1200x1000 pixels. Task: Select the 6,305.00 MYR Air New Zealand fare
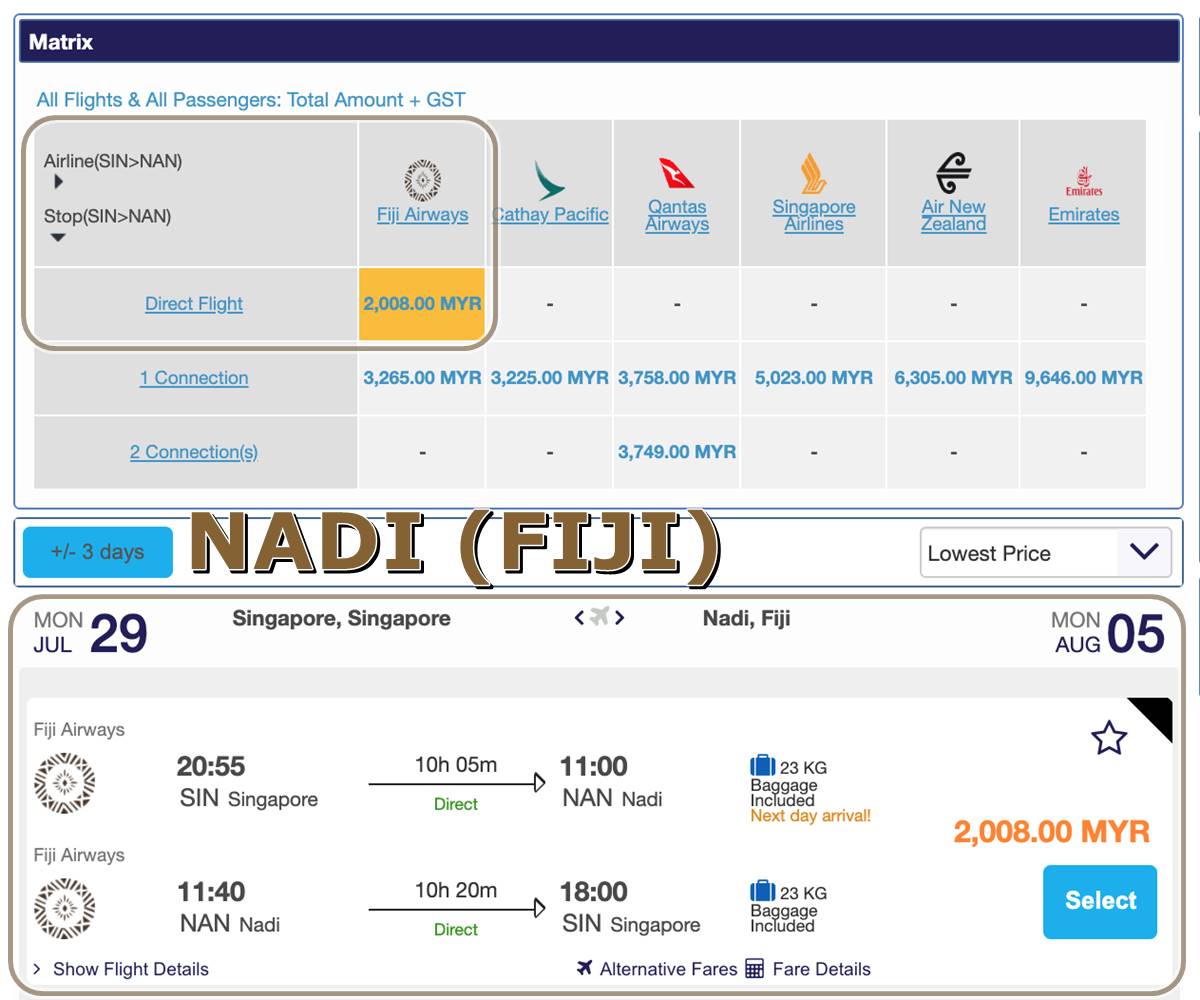point(954,378)
